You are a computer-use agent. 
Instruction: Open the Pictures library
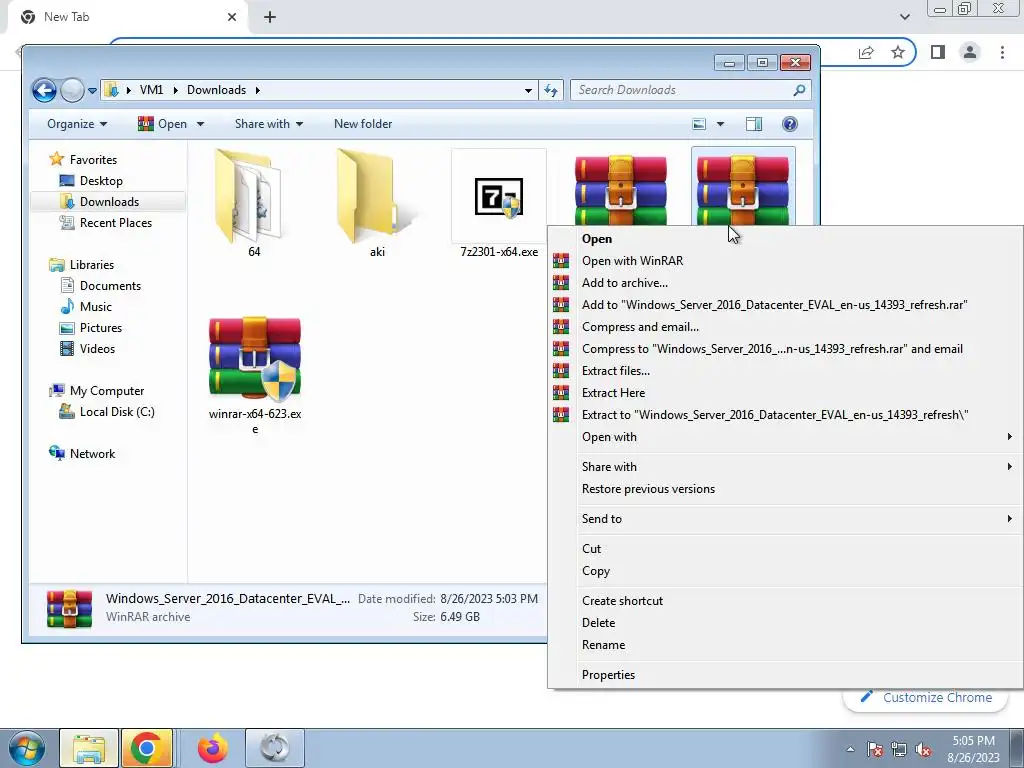(90, 328)
